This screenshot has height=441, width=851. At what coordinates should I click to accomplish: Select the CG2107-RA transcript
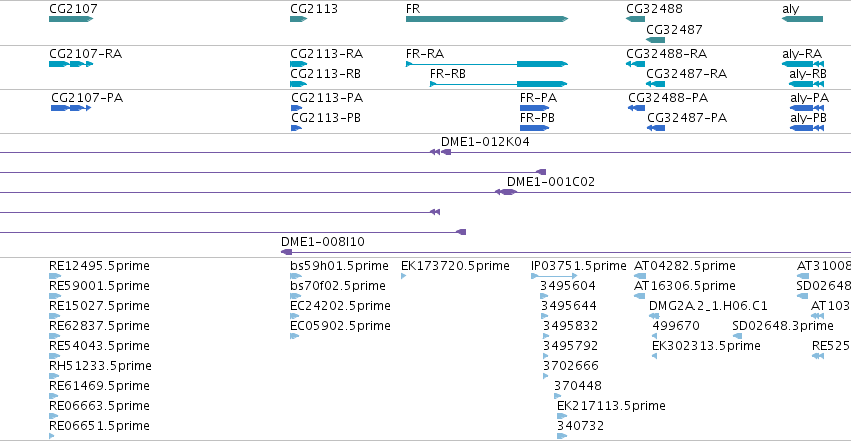pyautogui.click(x=71, y=64)
